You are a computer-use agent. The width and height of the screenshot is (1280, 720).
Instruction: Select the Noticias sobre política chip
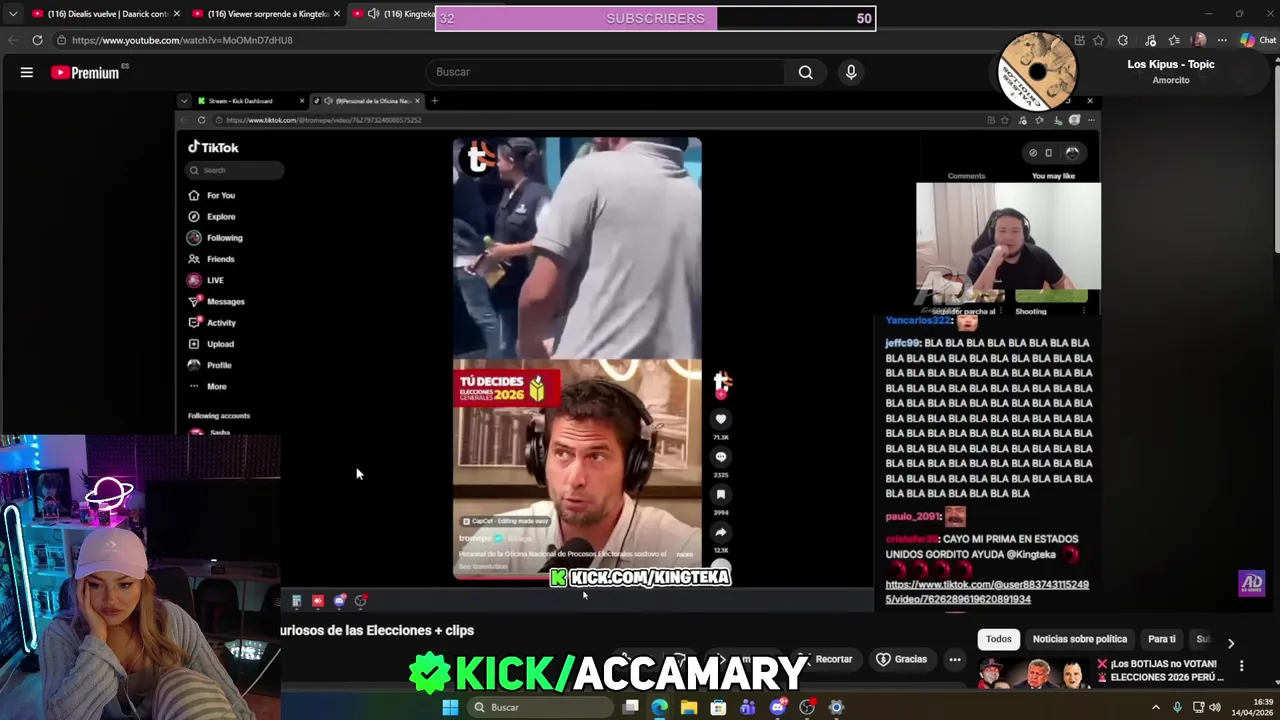[1080, 639]
